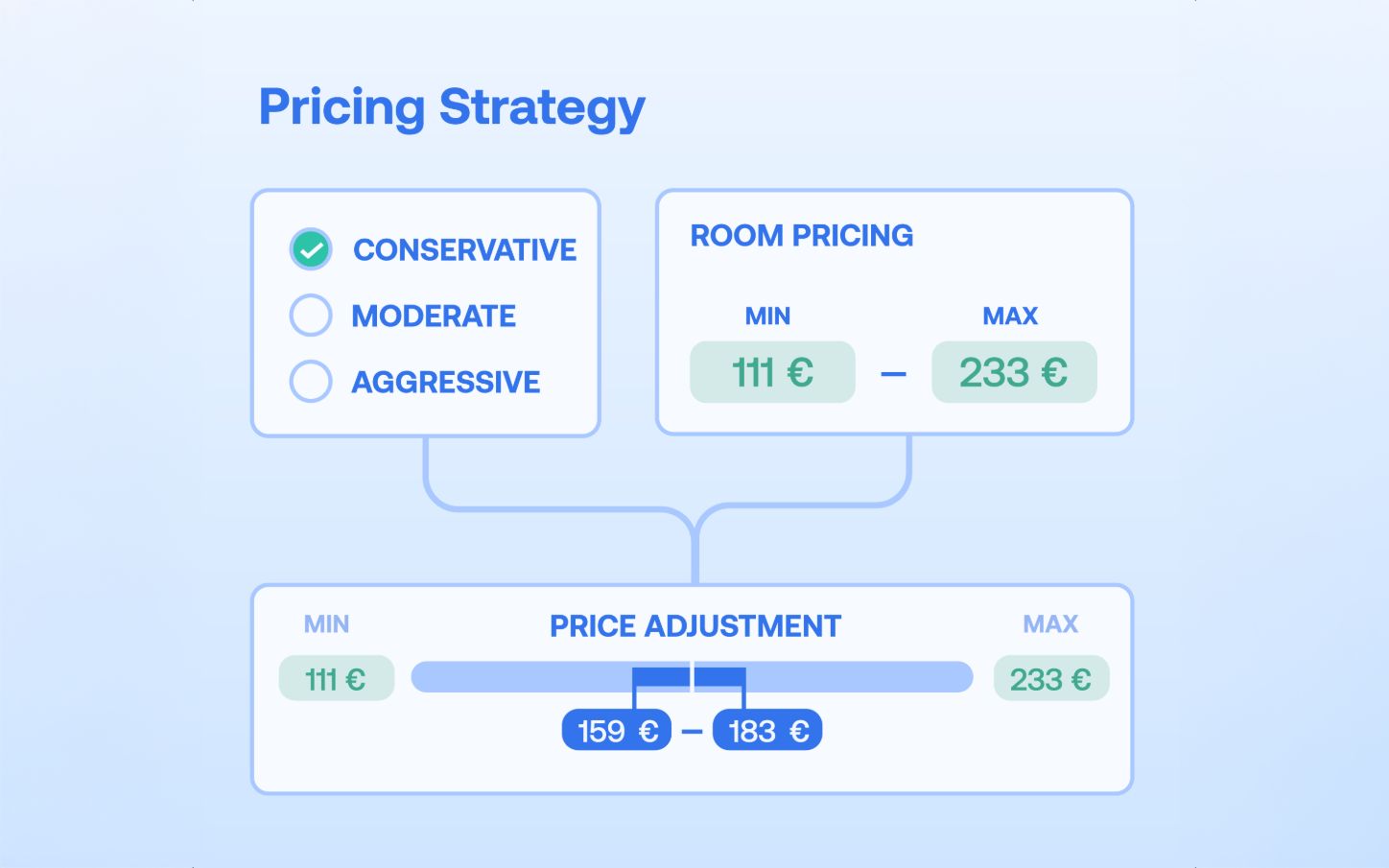Edit Room Pricing minimum 111 € field

772,372
